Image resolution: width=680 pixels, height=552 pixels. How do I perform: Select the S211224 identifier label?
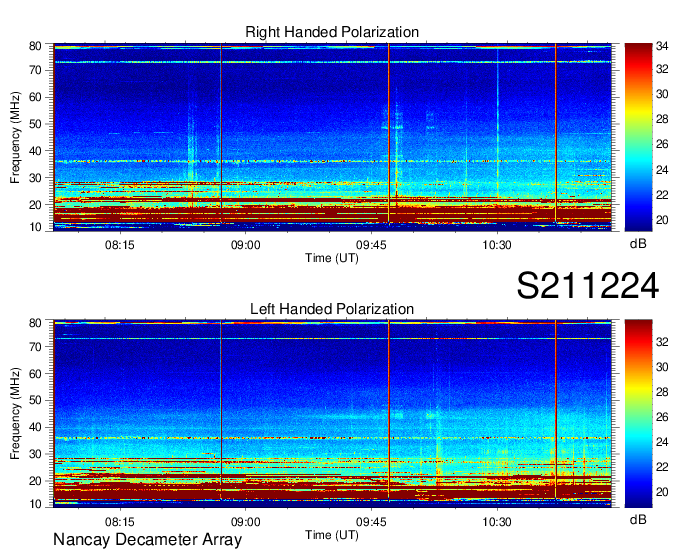(x=588, y=286)
